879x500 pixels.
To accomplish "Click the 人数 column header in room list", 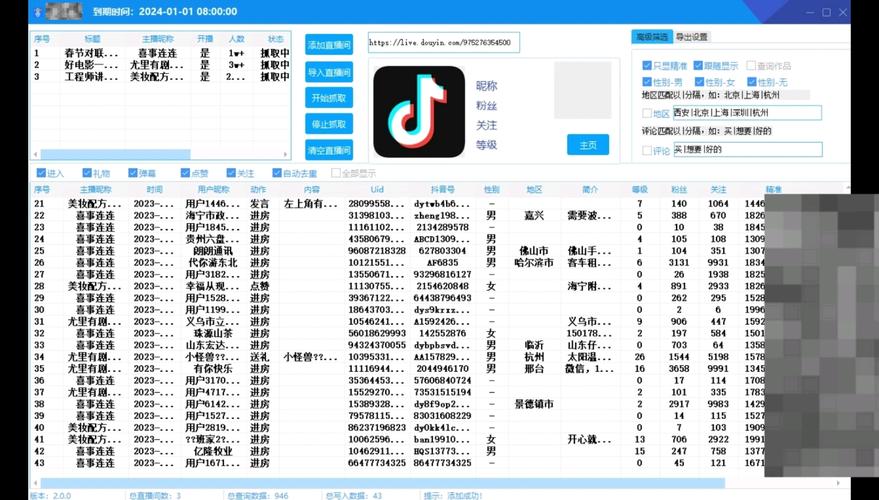I will click(x=237, y=39).
